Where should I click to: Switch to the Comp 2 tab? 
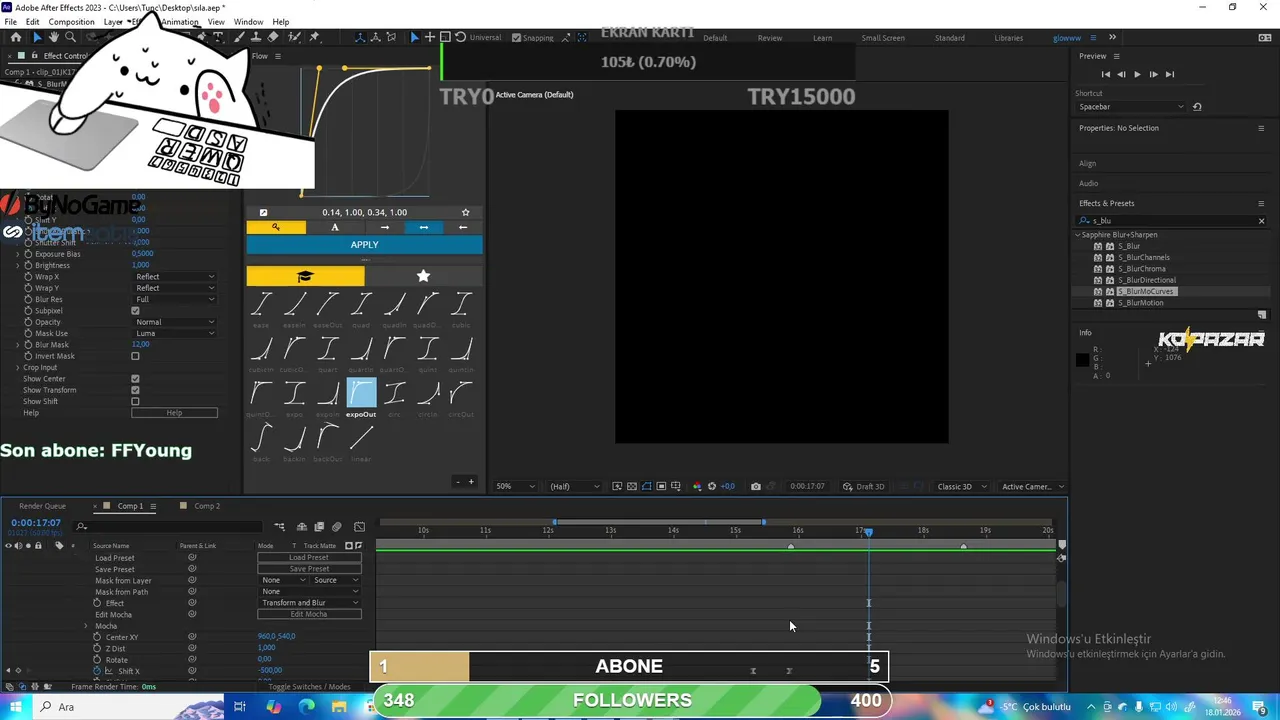(207, 506)
